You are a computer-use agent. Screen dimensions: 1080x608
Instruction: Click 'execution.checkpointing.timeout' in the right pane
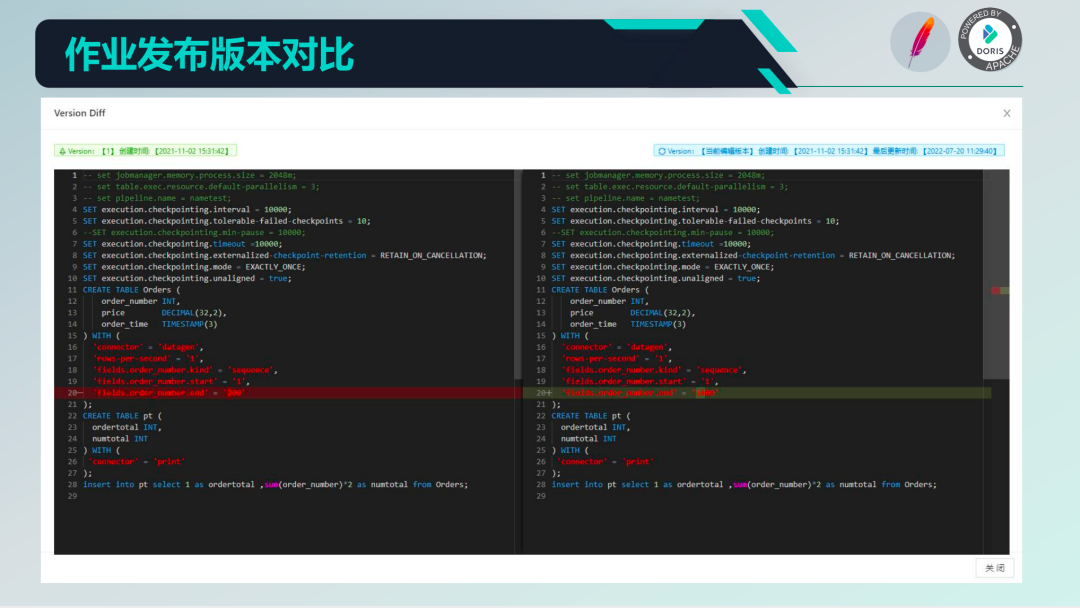643,244
